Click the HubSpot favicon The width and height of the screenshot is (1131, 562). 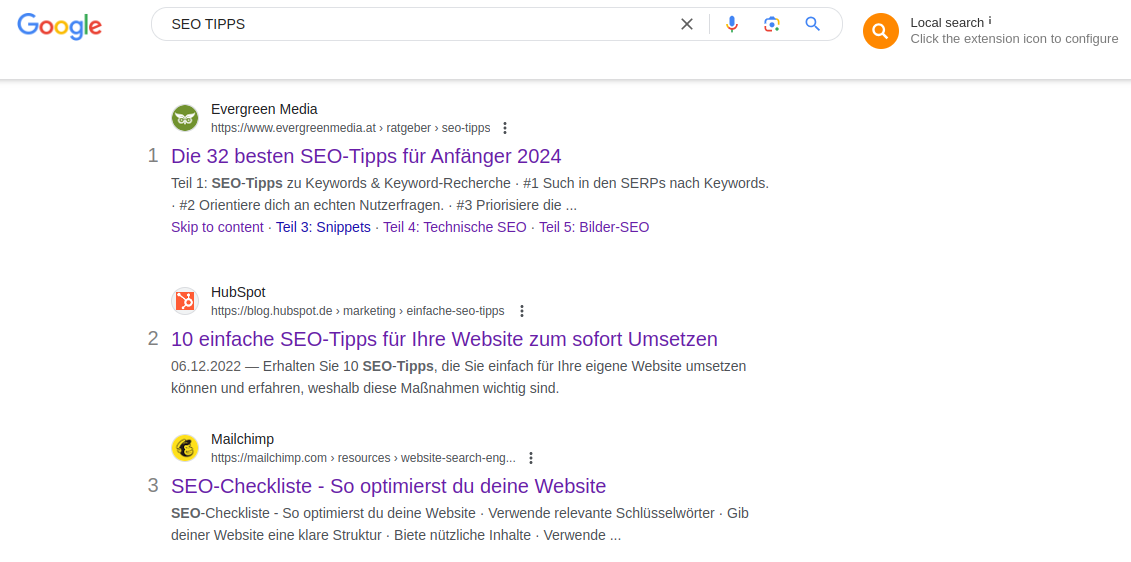tap(185, 301)
